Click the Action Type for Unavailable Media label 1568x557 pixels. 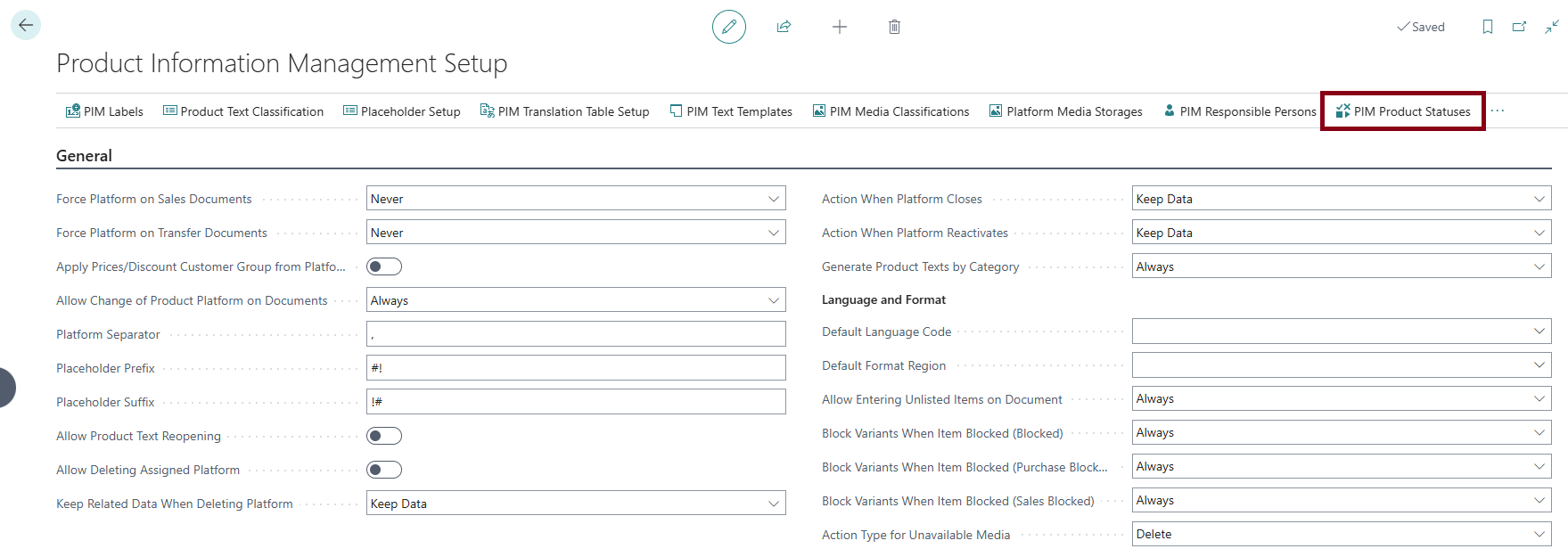[x=915, y=535]
